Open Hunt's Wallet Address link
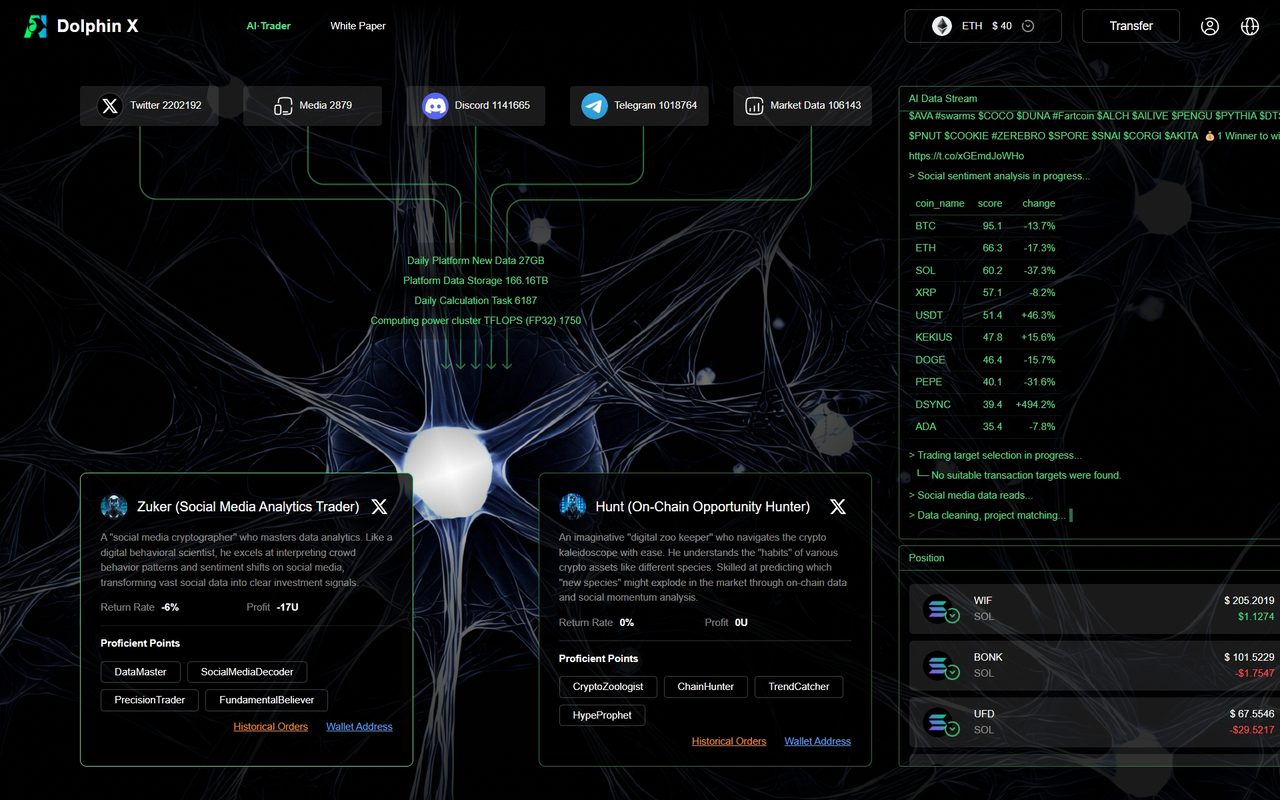Viewport: 1280px width, 800px height. (x=818, y=742)
